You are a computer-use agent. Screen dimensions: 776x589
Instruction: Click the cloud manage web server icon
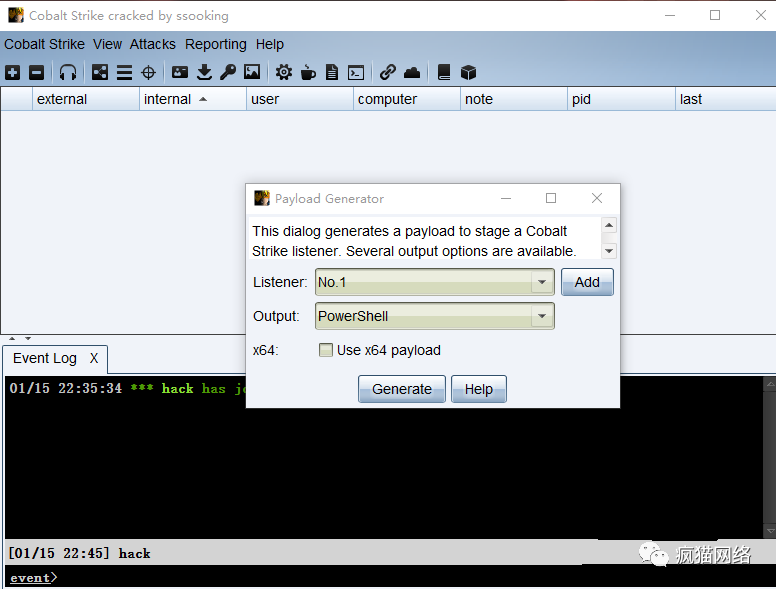tap(412, 73)
